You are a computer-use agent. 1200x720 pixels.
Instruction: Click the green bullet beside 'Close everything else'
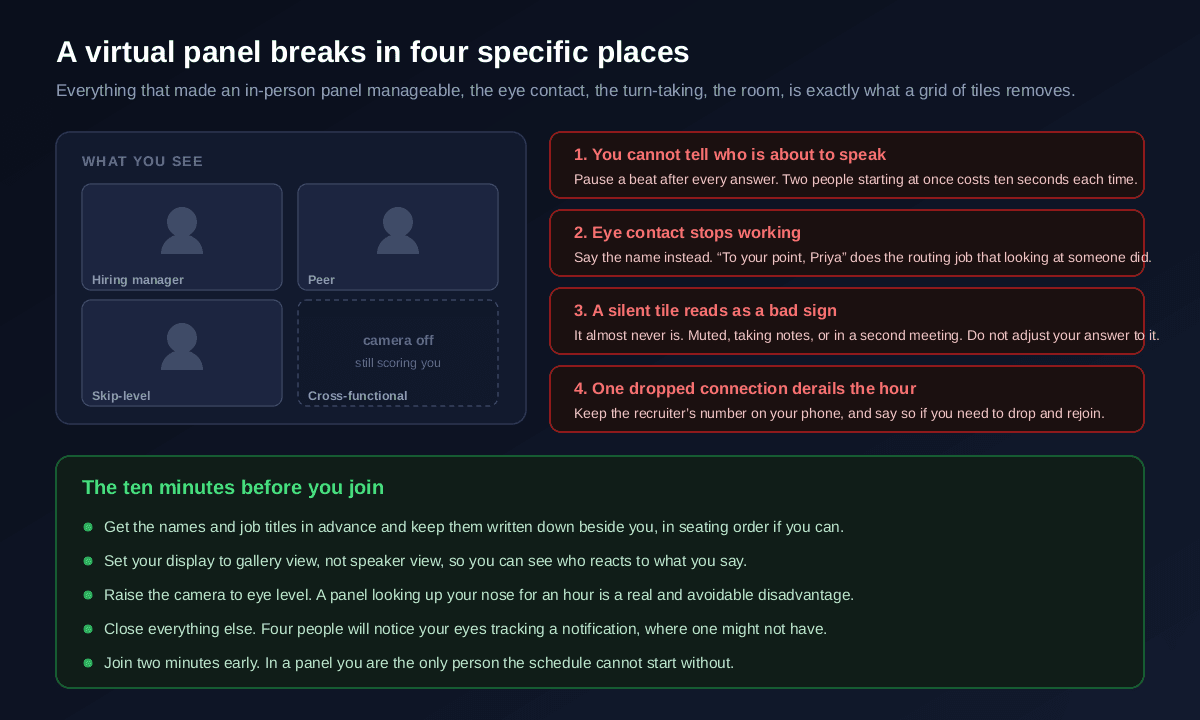click(x=88, y=629)
